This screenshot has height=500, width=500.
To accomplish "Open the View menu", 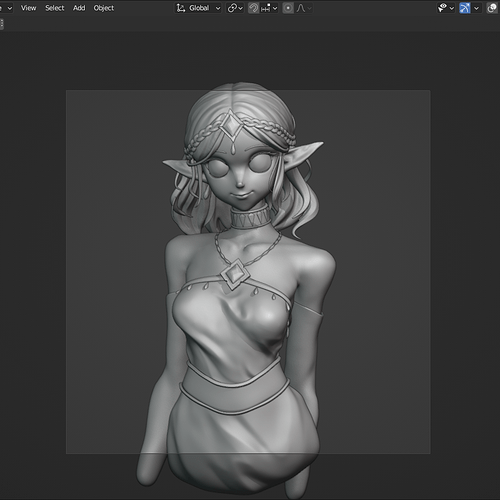I will 28,8.
